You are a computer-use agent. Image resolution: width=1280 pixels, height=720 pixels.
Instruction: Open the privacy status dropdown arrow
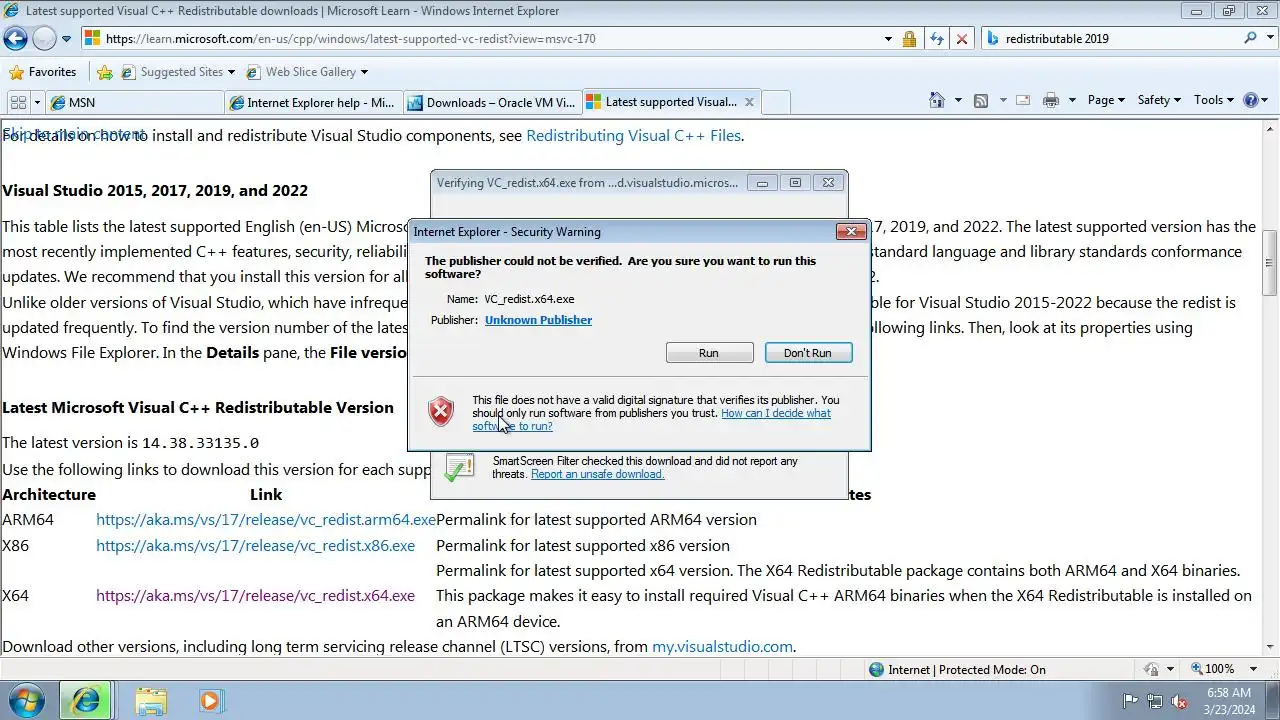(1170, 670)
